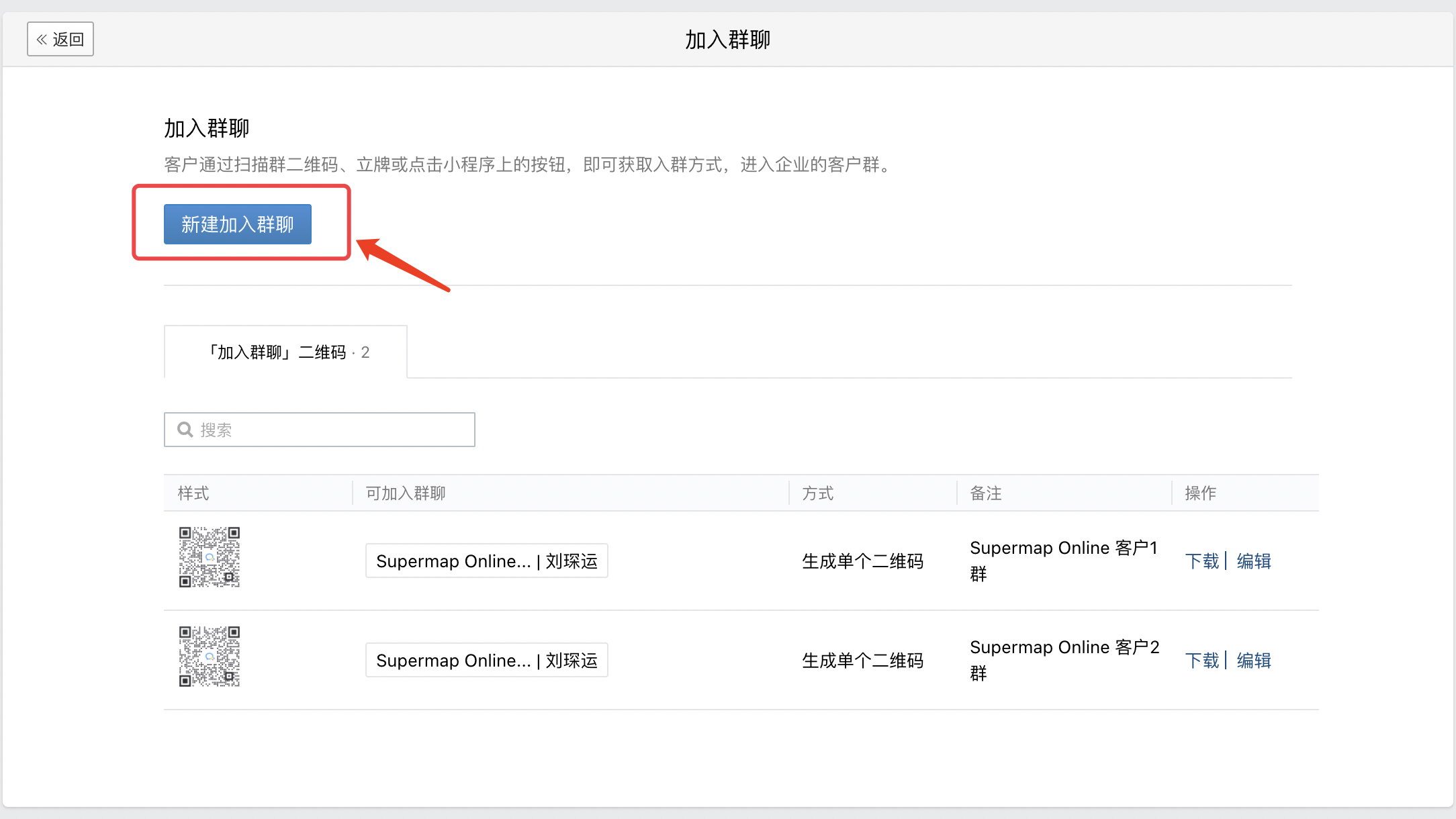Viewport: 1456px width, 819px height.
Task: Click the first row's 下载 link
Action: [x=1201, y=561]
